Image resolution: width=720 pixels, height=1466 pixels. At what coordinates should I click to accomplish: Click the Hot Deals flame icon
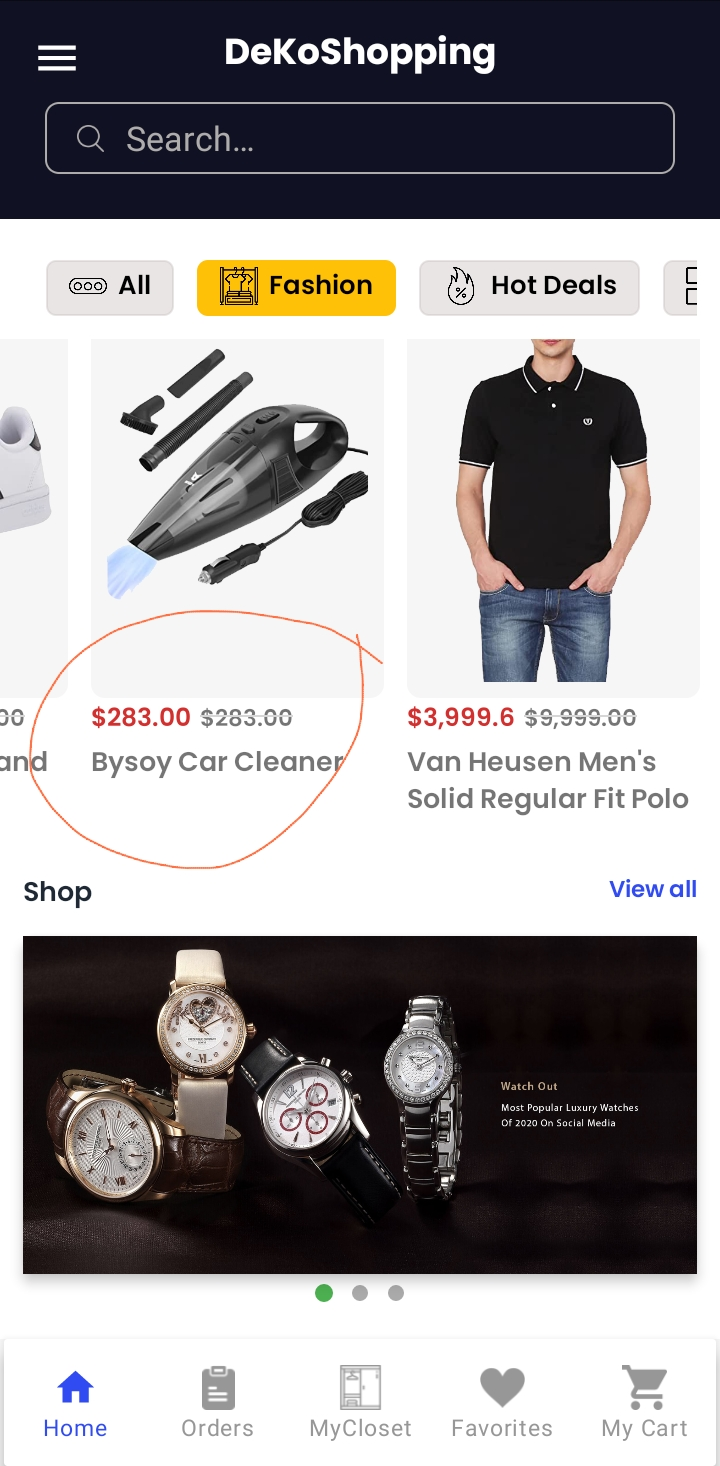460,286
